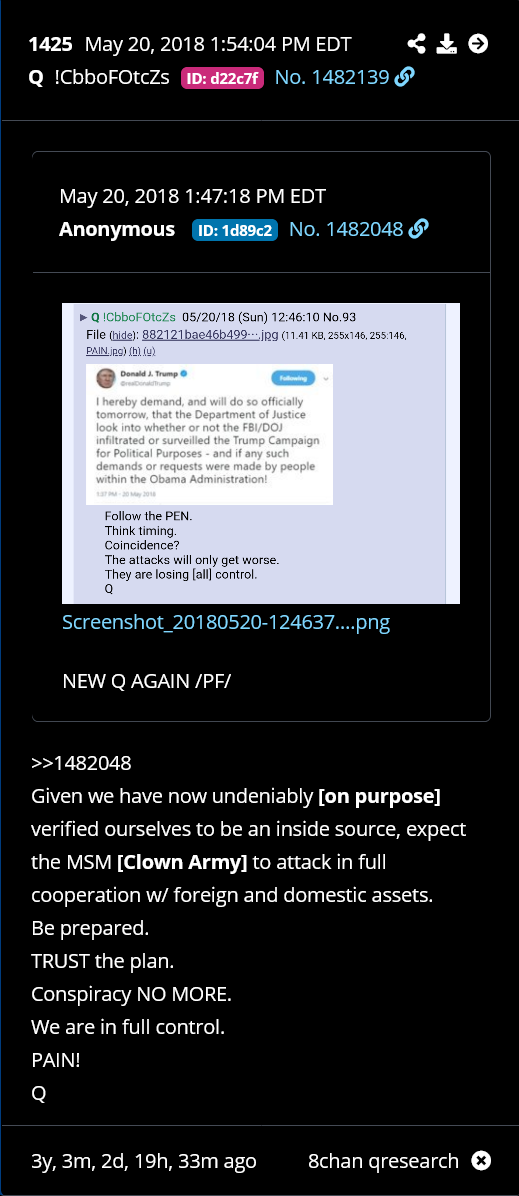The image size is (519, 1196).
Task: Click the 8chan qresearch board label
Action: tap(383, 1161)
